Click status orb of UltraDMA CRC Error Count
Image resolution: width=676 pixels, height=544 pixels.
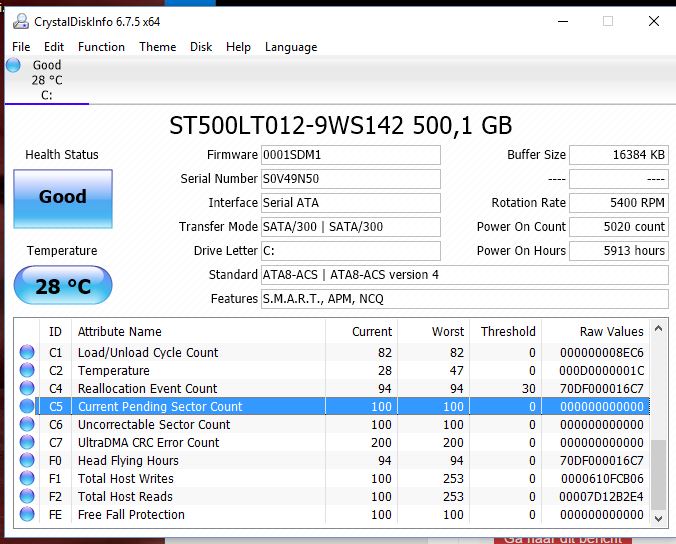pyautogui.click(x=27, y=442)
